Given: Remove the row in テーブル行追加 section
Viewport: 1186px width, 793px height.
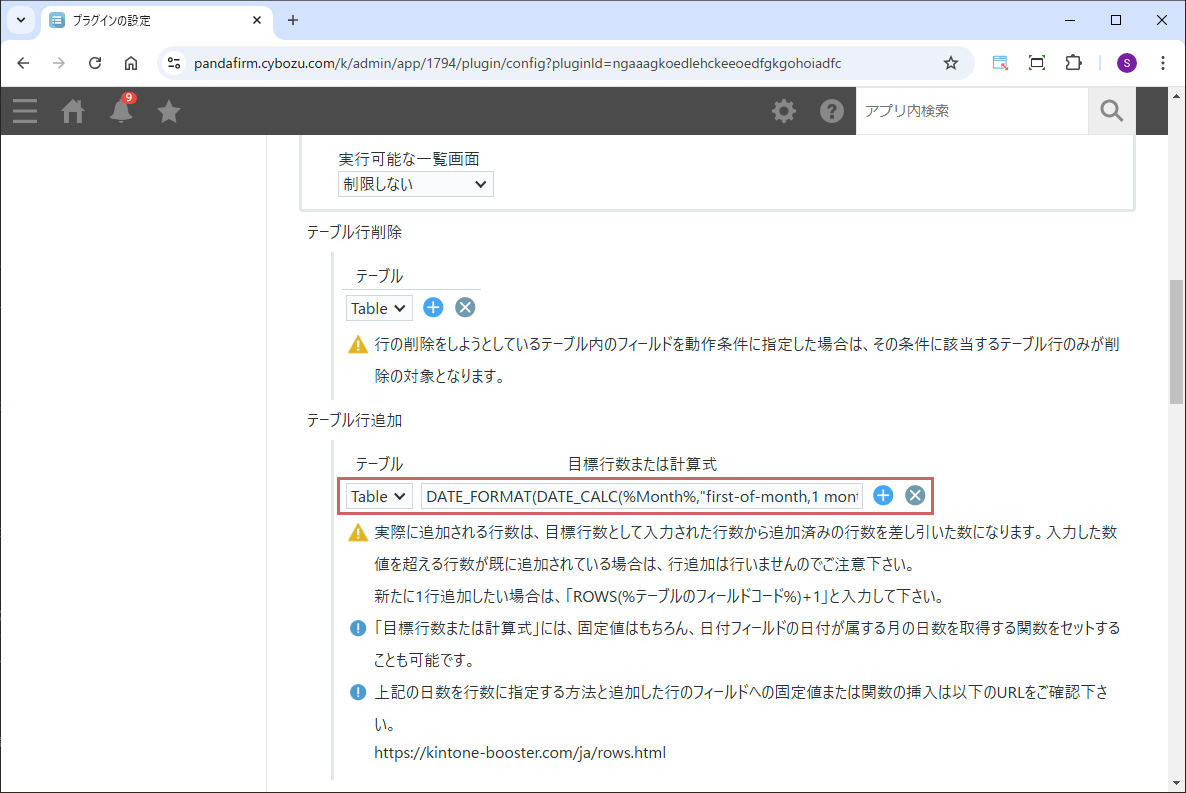Looking at the screenshot, I should tap(915, 495).
